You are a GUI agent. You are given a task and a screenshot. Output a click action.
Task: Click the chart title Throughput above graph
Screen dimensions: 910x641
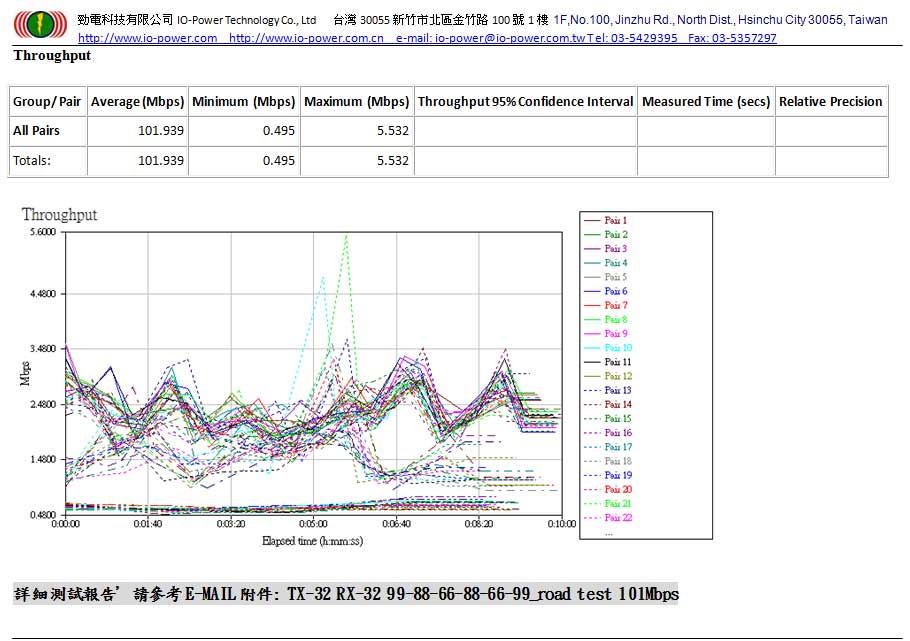click(59, 214)
